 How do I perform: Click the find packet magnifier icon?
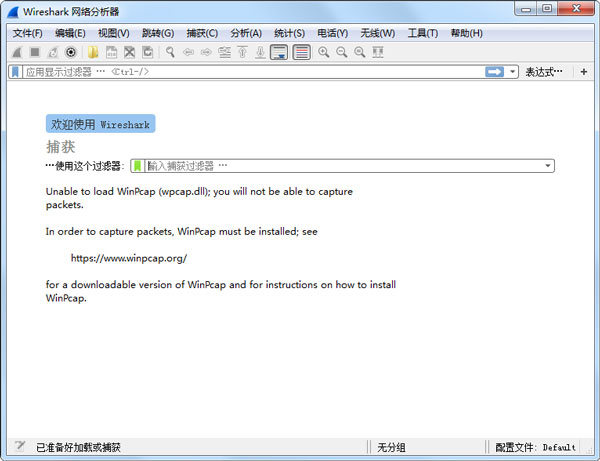170,52
